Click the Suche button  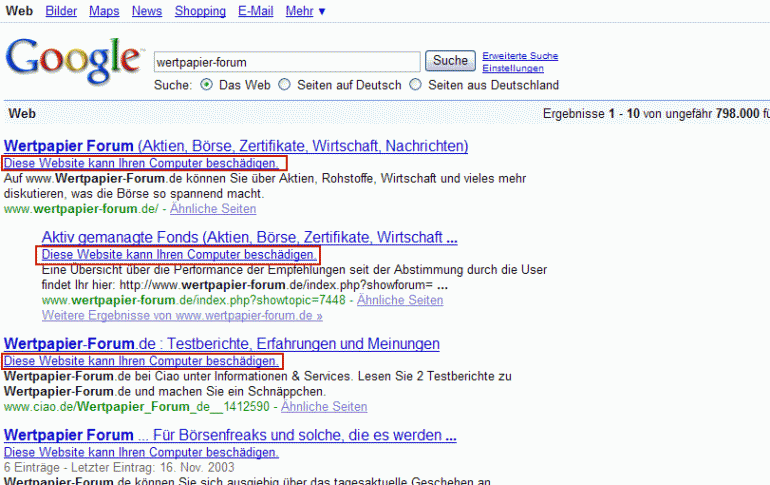click(450, 61)
